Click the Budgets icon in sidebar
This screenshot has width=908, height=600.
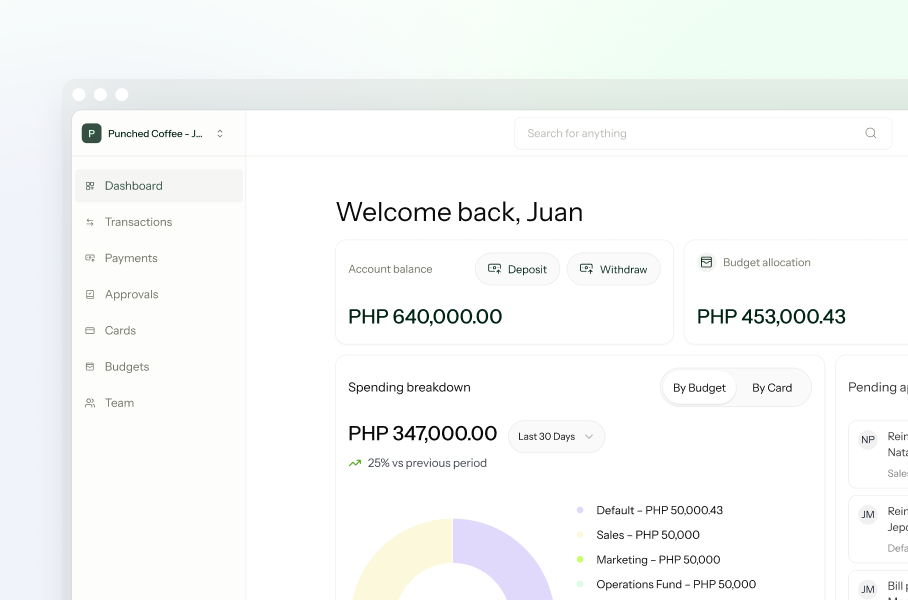[x=90, y=367]
